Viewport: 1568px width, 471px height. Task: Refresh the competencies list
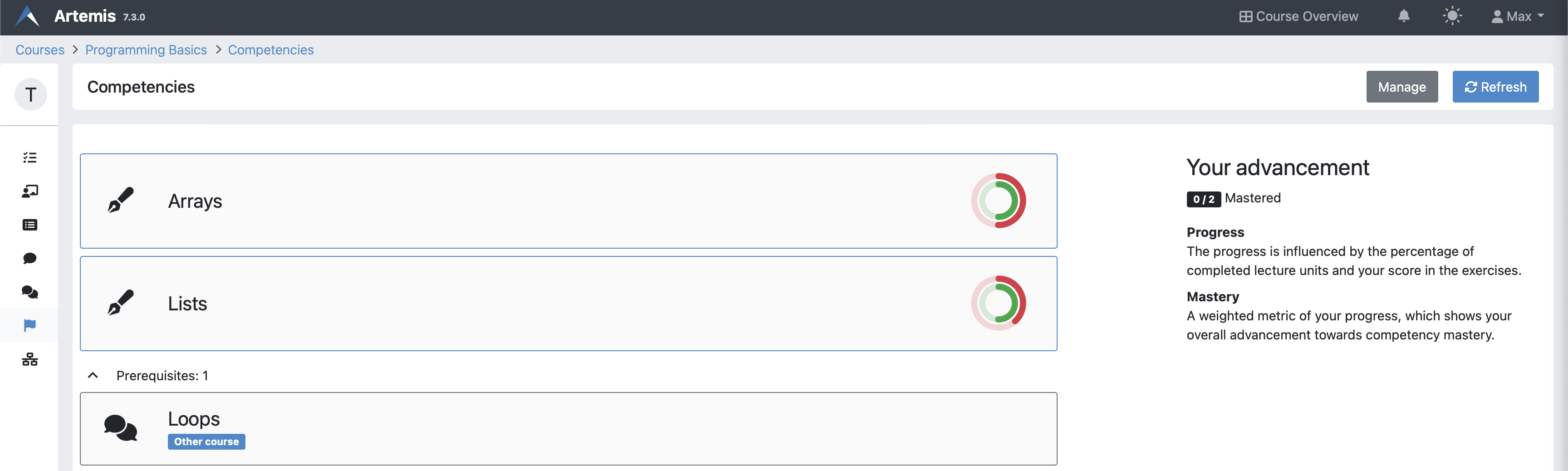click(x=1495, y=87)
